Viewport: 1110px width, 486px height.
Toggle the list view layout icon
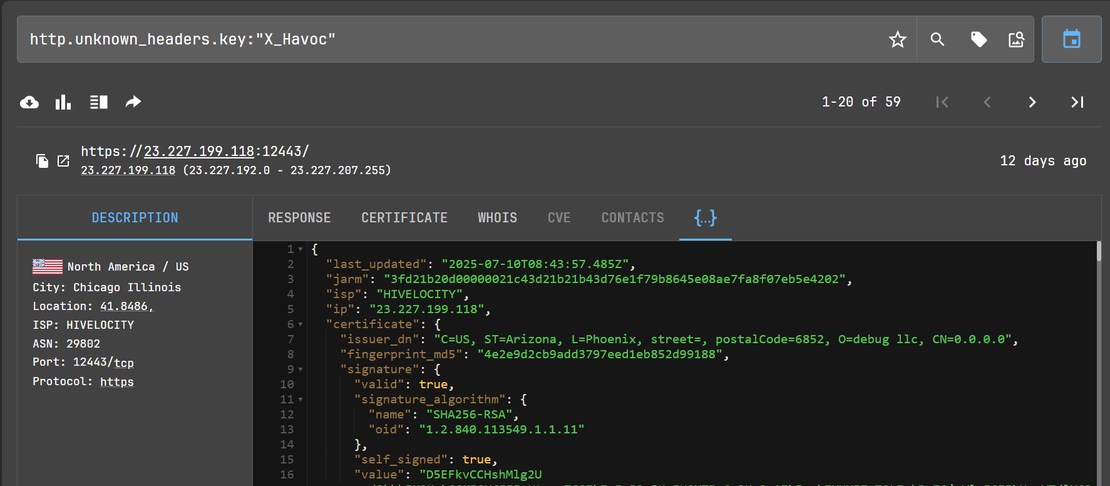(98, 102)
